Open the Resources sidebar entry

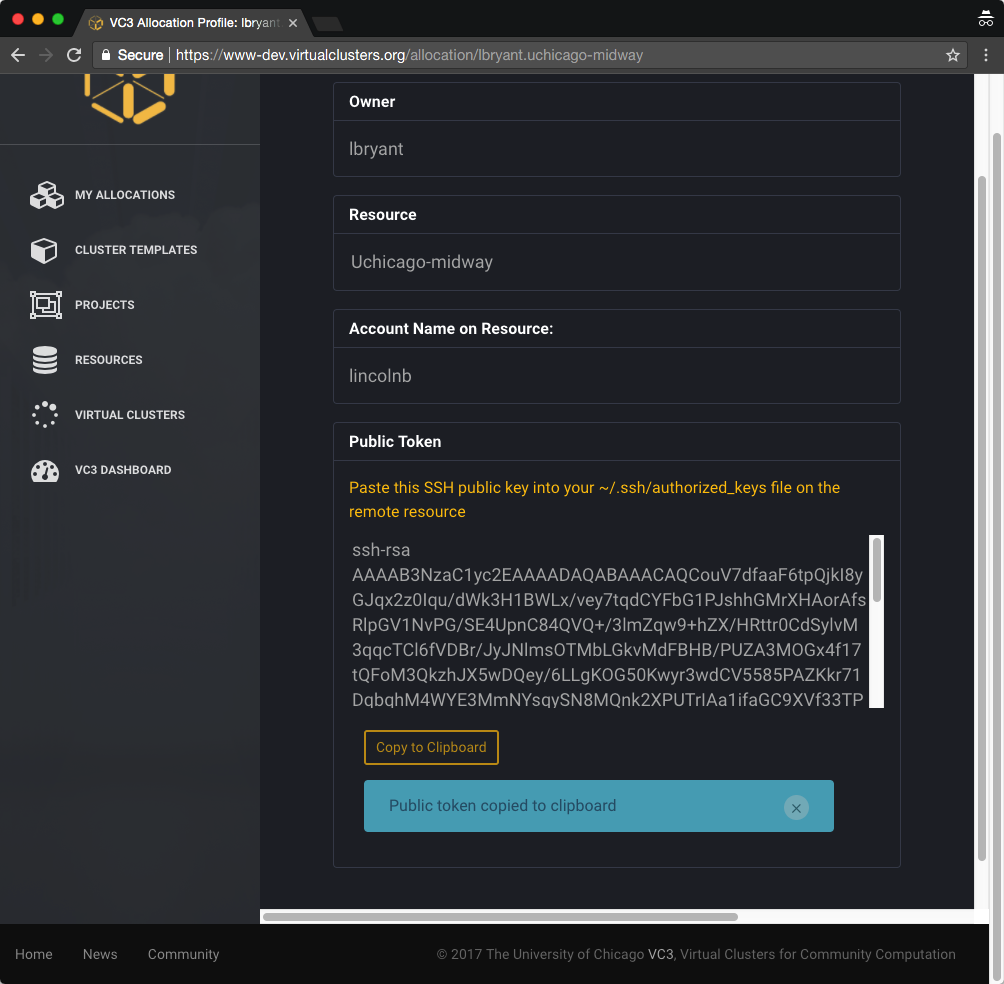pyautogui.click(x=109, y=360)
